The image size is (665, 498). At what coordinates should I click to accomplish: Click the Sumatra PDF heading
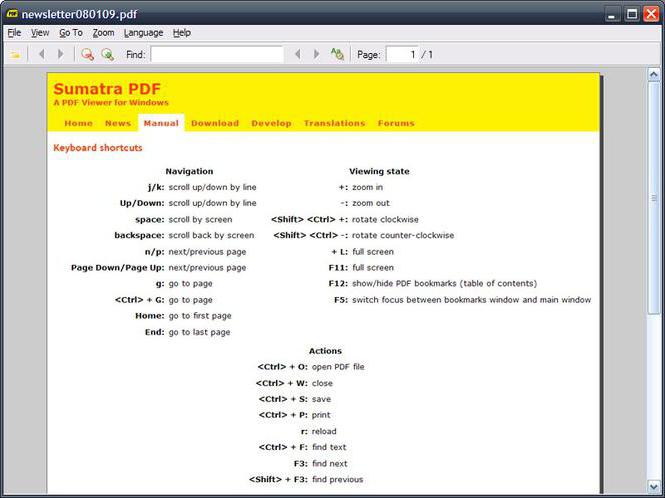tap(107, 89)
